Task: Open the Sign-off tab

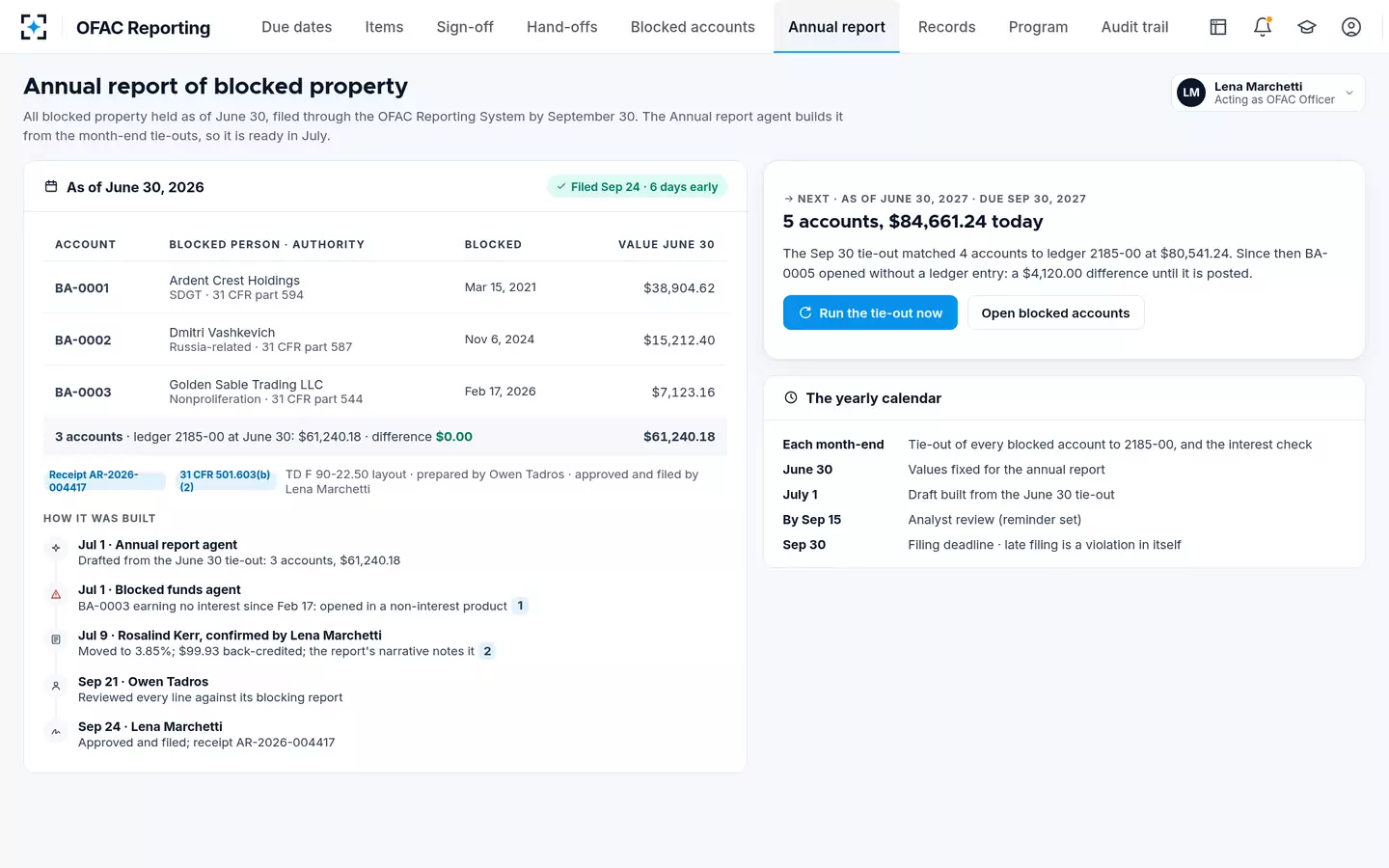Action: tap(465, 27)
